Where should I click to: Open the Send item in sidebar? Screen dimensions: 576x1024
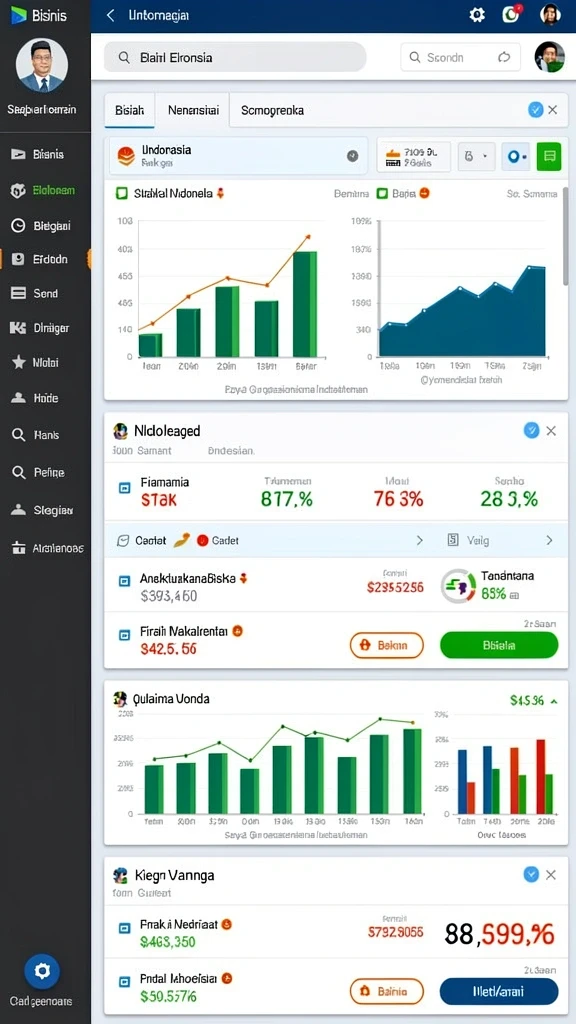click(x=44, y=294)
